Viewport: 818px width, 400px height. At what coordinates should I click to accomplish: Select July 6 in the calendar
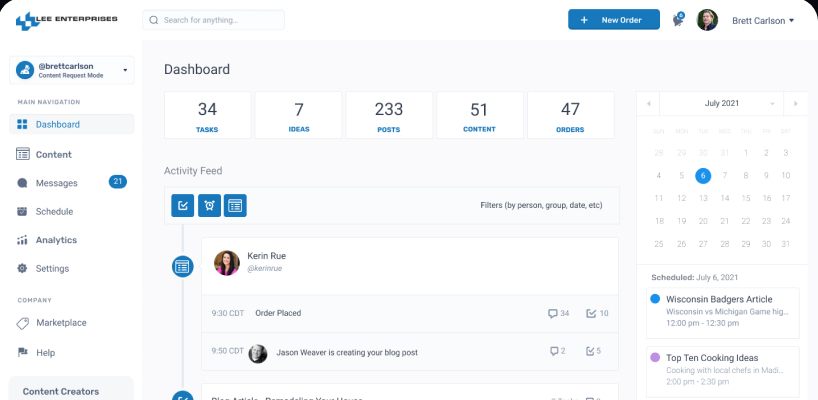tap(703, 176)
